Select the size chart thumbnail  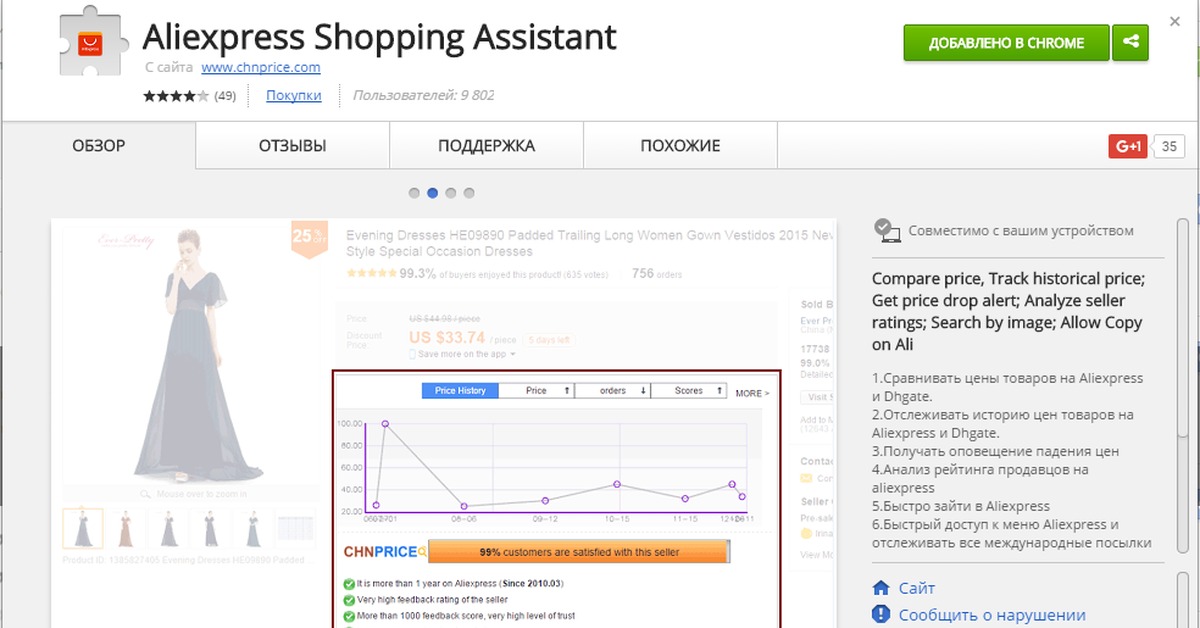click(296, 528)
